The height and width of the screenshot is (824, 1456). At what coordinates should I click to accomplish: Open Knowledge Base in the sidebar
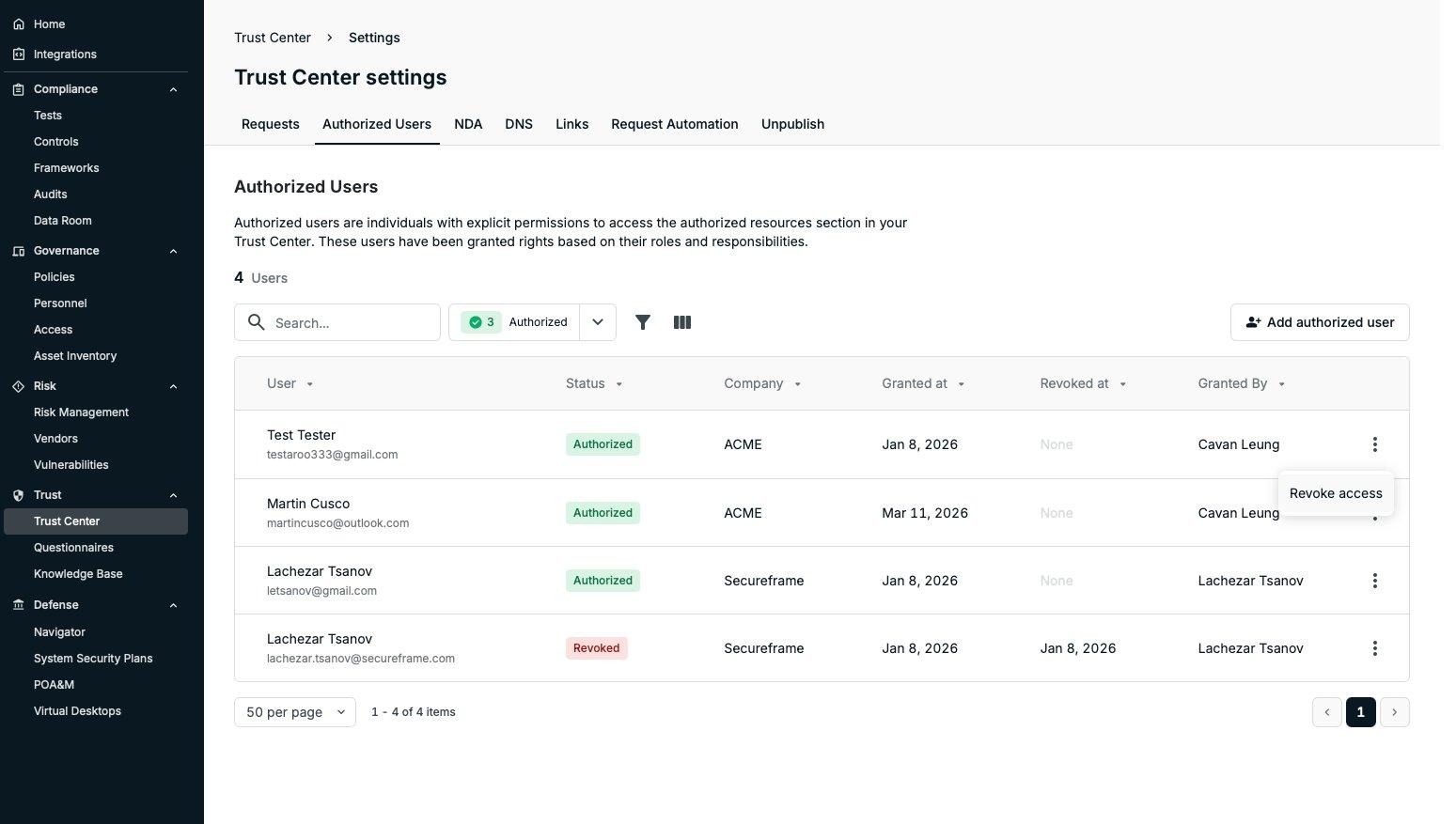pos(78,574)
